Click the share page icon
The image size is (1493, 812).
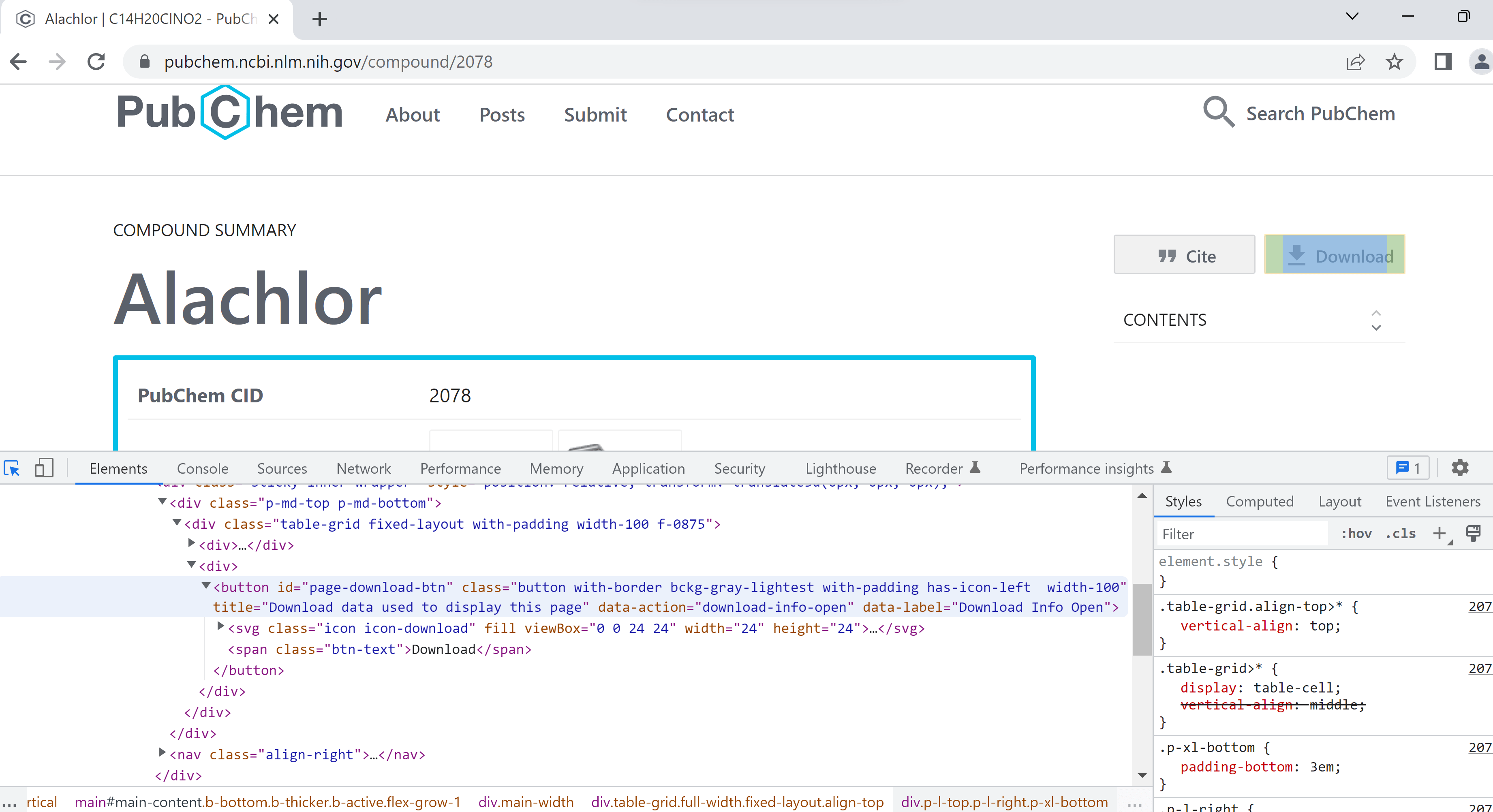tap(1355, 62)
